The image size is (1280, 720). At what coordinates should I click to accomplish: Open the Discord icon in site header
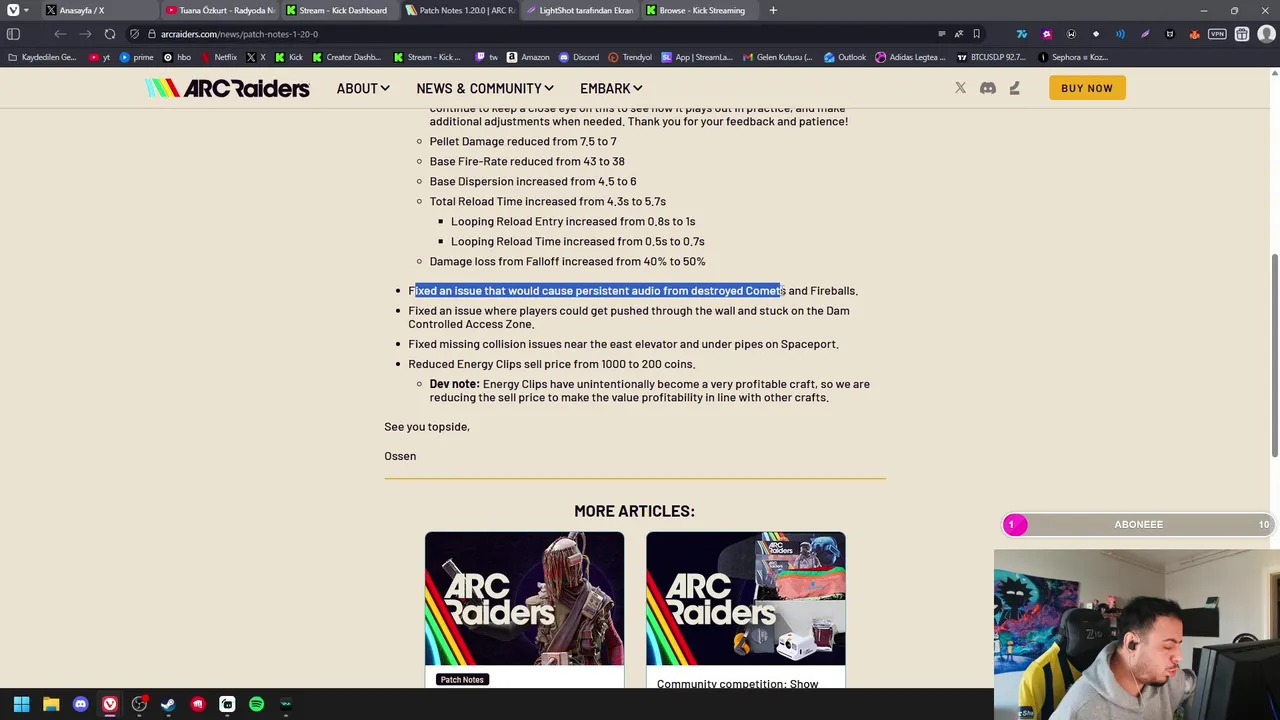click(988, 88)
